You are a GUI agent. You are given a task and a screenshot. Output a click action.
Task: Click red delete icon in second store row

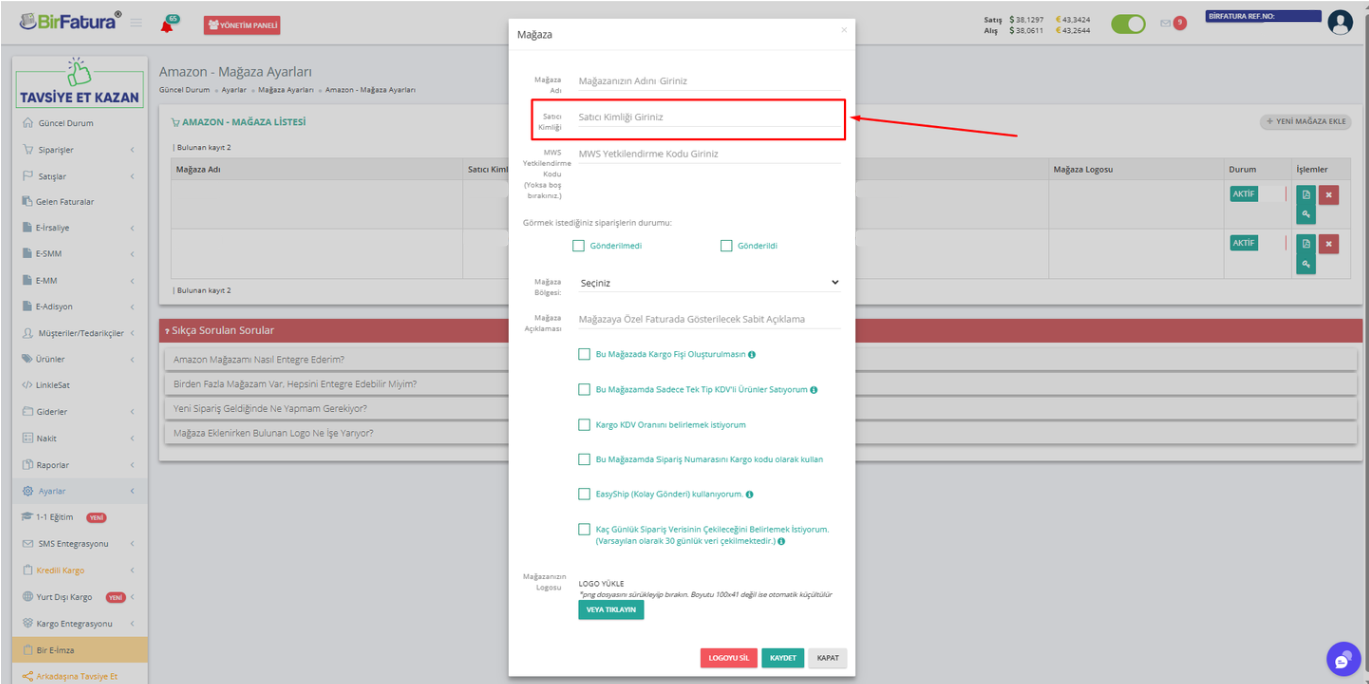(1328, 243)
